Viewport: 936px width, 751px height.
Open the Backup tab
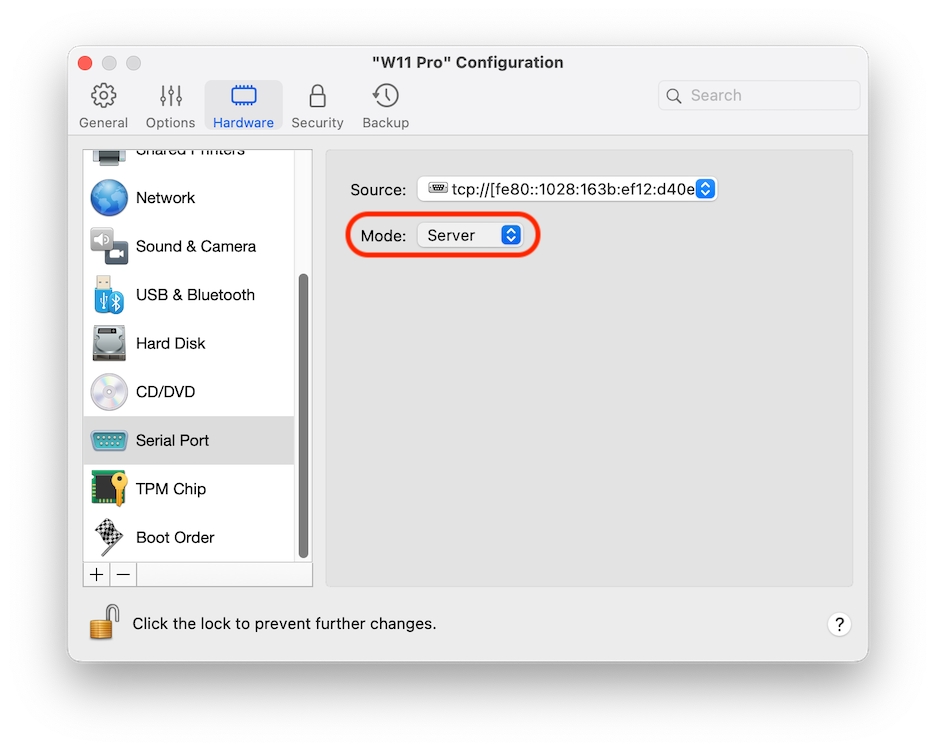(x=385, y=107)
